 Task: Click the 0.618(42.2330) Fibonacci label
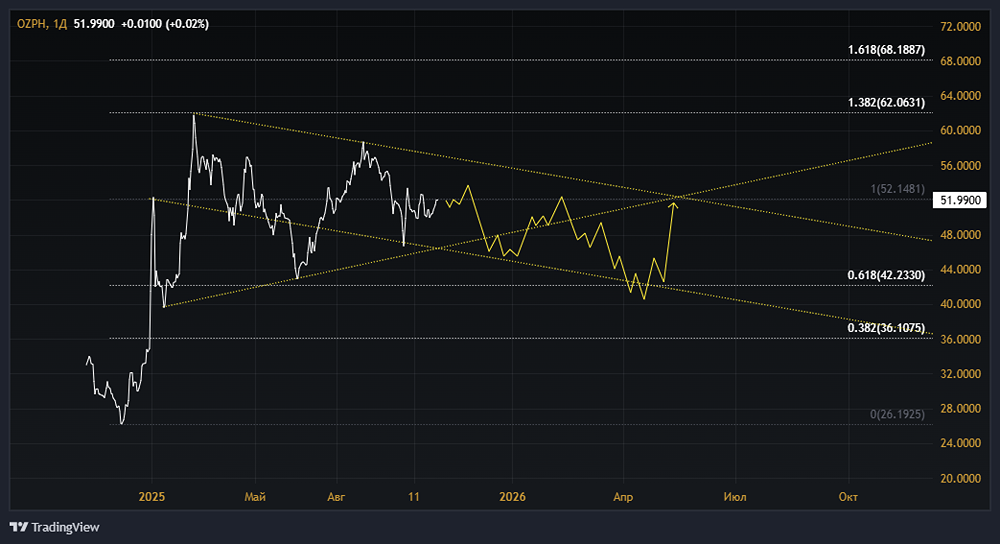(886, 276)
